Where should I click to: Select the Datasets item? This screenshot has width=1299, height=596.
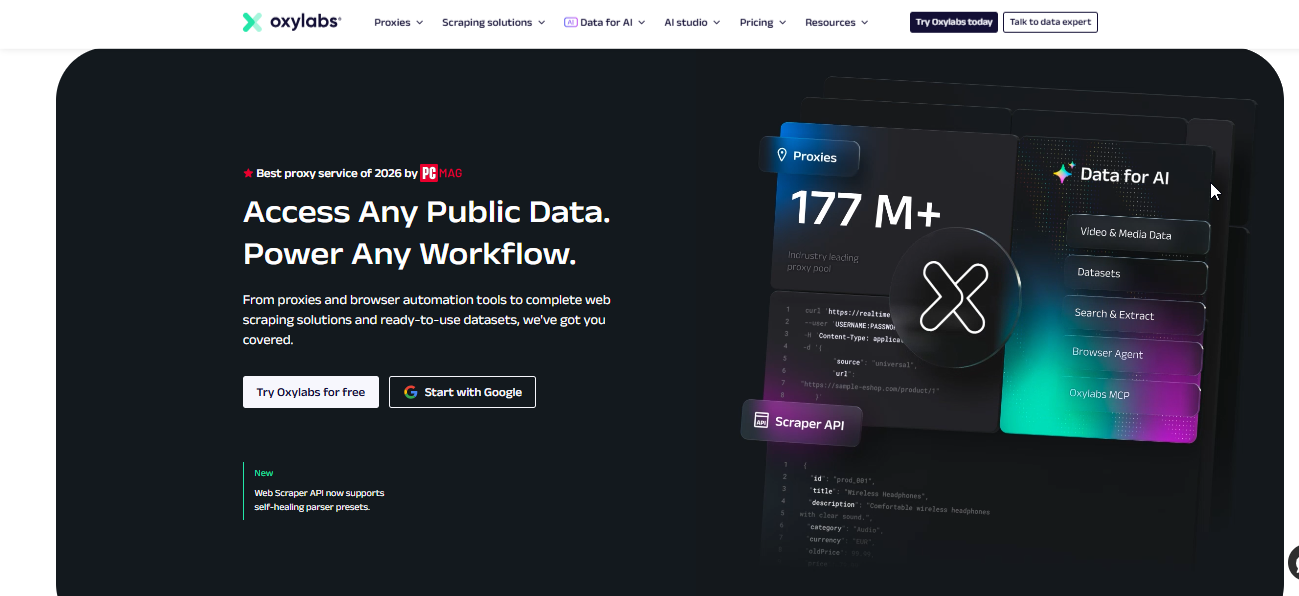[1136, 273]
